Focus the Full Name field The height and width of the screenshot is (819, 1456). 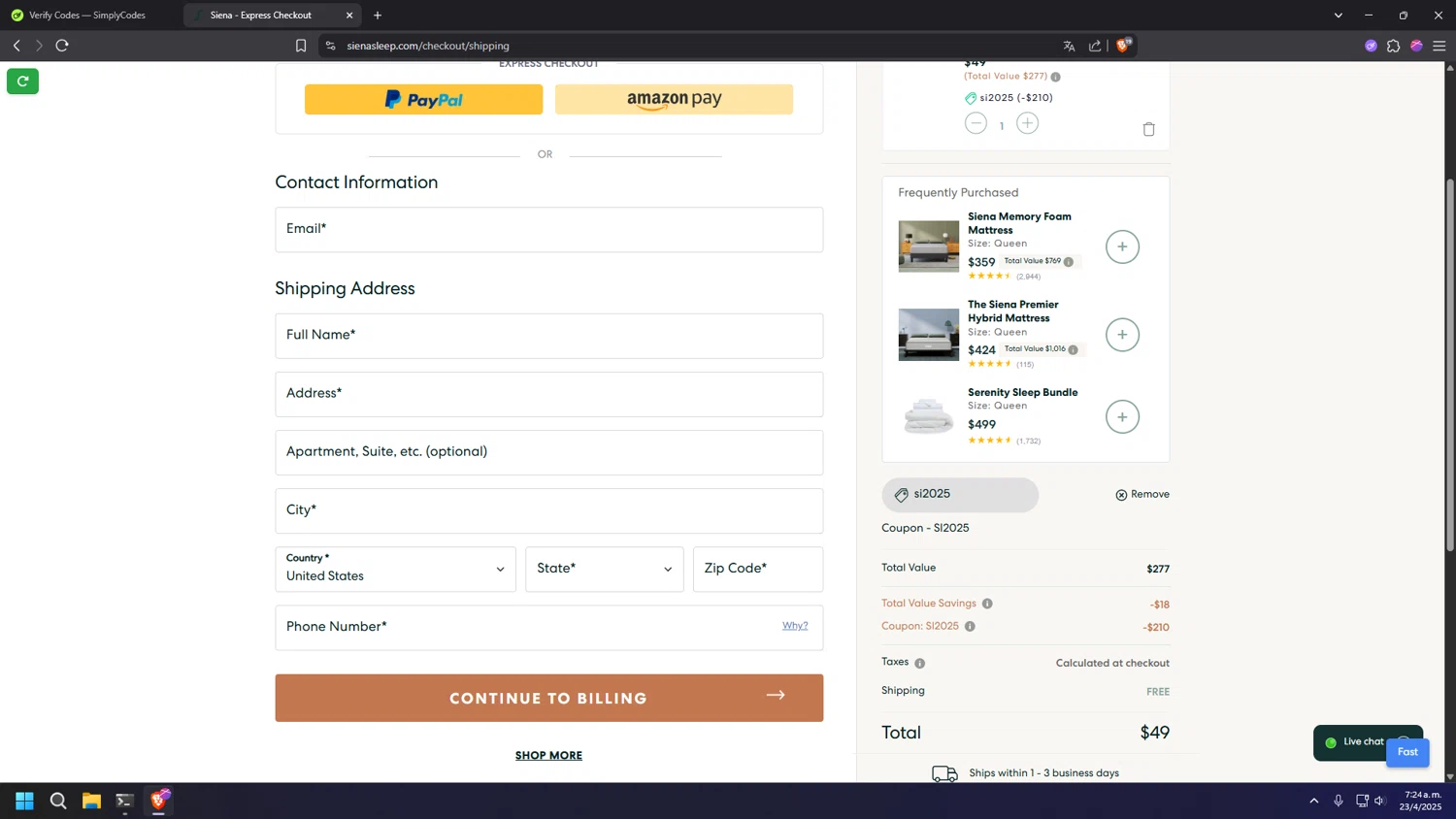pos(548,336)
